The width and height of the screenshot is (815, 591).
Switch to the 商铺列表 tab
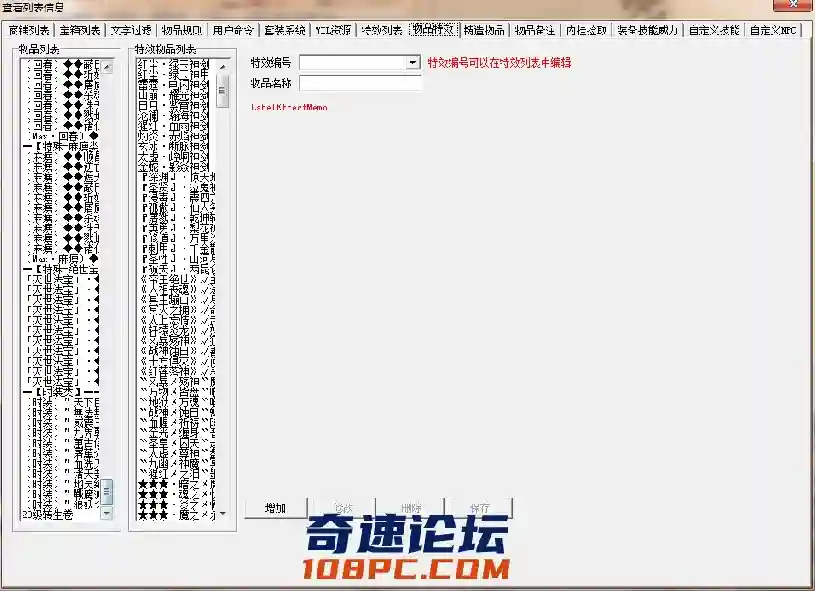[29, 30]
